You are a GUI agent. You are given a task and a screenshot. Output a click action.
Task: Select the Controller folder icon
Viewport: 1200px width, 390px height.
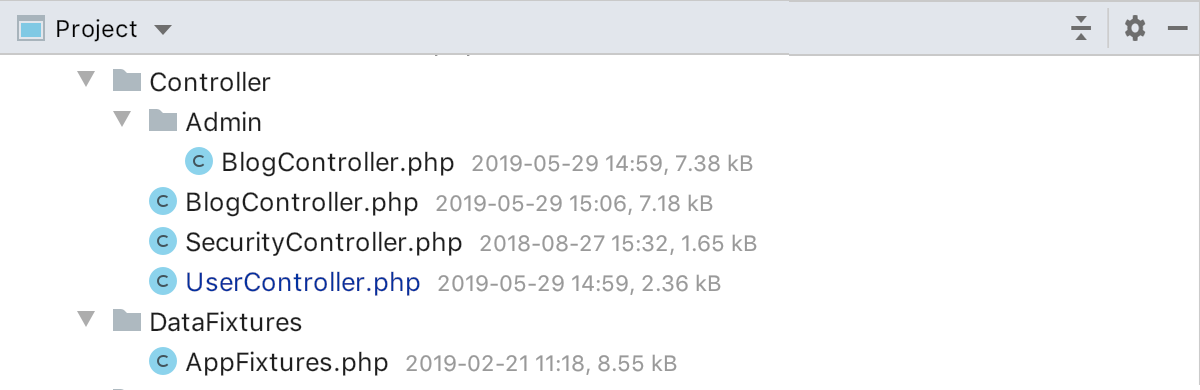(x=126, y=81)
